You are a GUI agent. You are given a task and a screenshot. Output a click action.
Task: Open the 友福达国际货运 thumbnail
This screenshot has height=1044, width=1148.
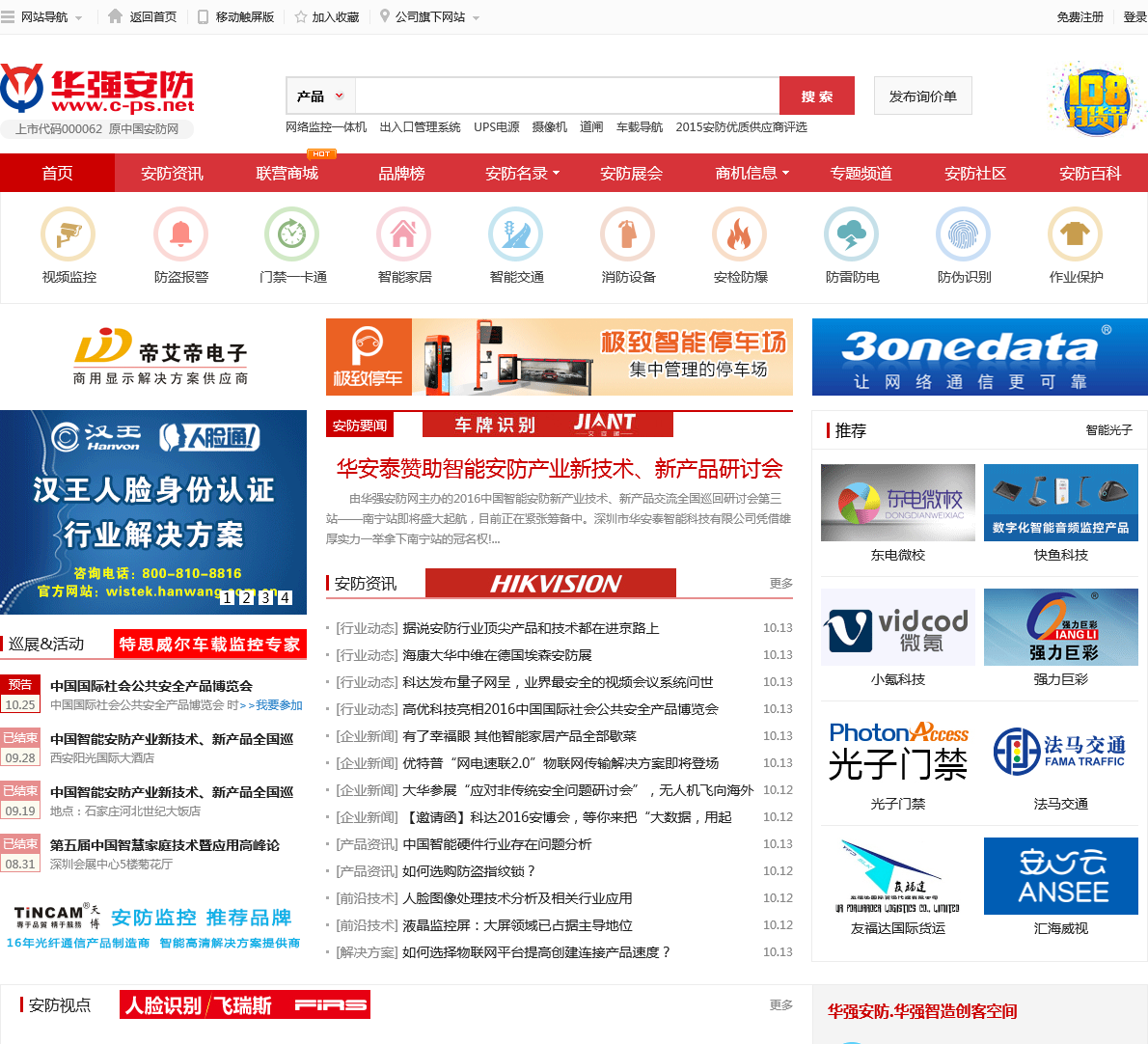click(897, 876)
